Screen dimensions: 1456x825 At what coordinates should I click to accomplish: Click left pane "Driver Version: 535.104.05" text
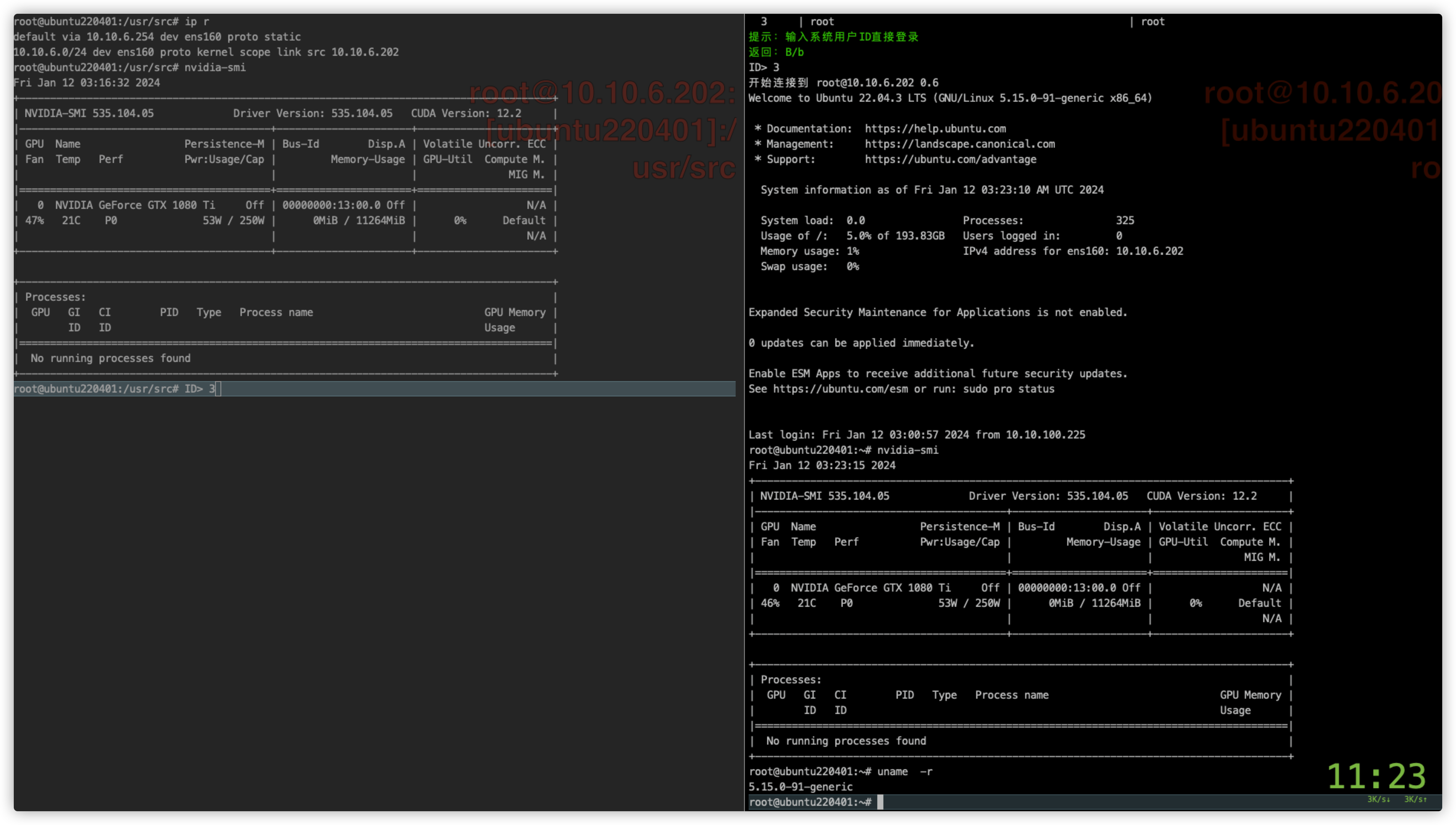point(312,113)
